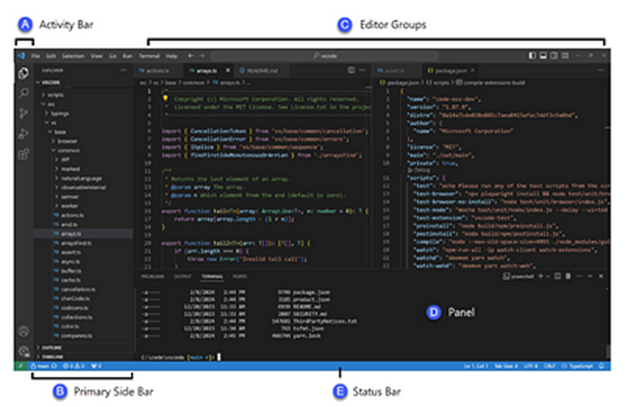Change Tab Size in the status bar
625x407 pixels.
click(x=506, y=366)
